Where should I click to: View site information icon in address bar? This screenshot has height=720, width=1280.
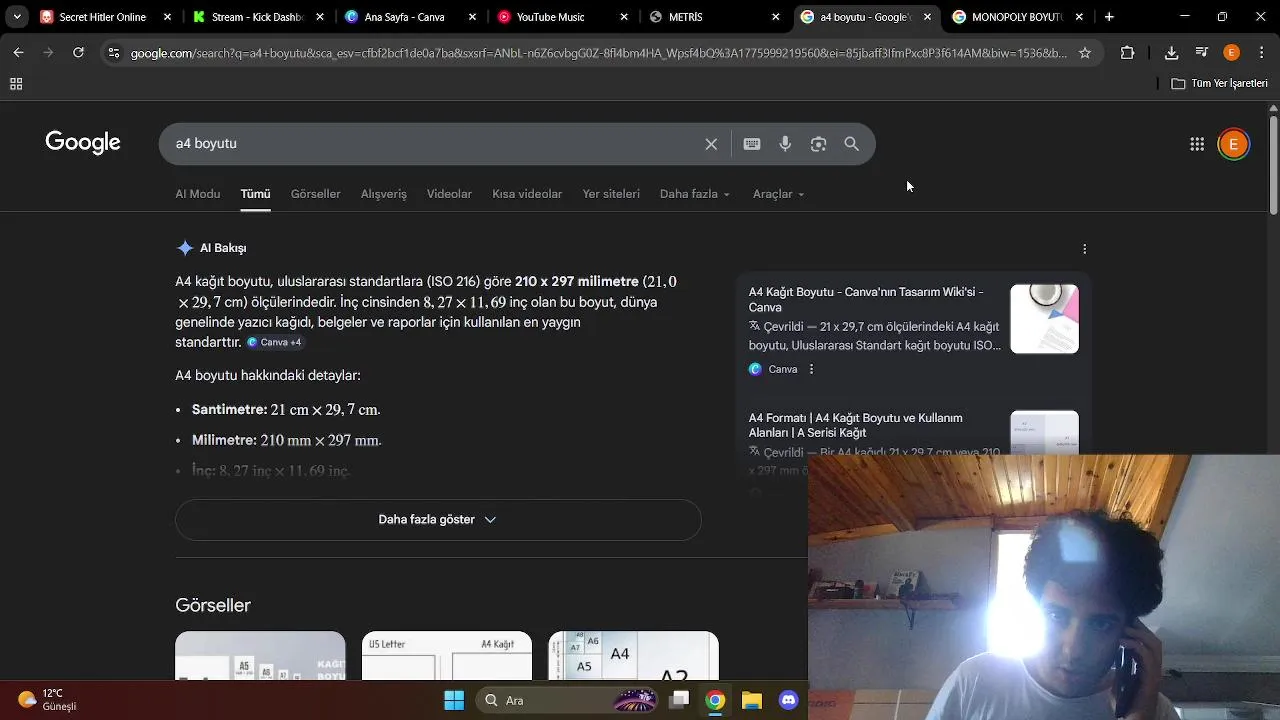114,53
